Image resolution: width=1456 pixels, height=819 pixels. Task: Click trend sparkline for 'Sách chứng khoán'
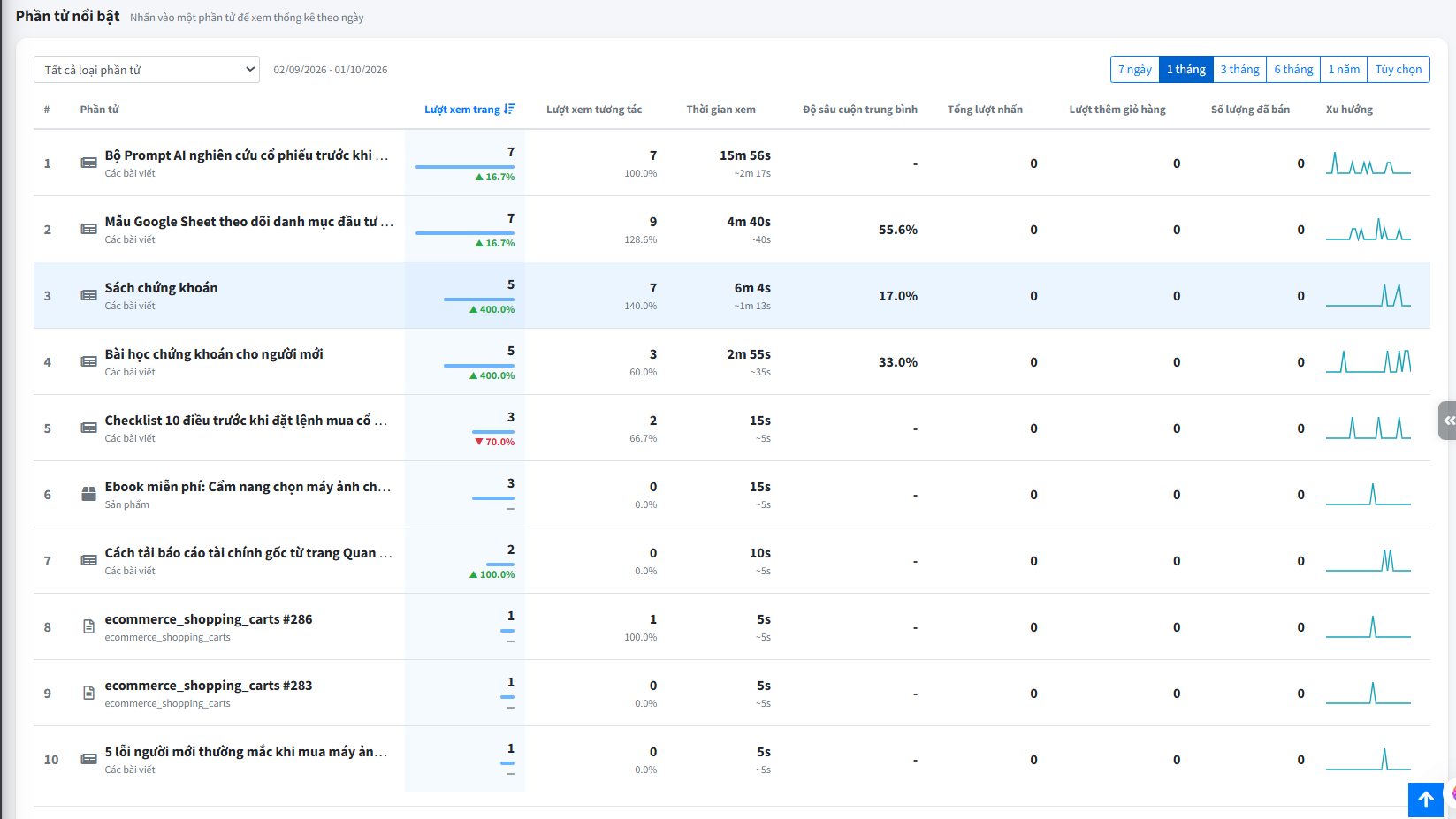coord(1368,295)
